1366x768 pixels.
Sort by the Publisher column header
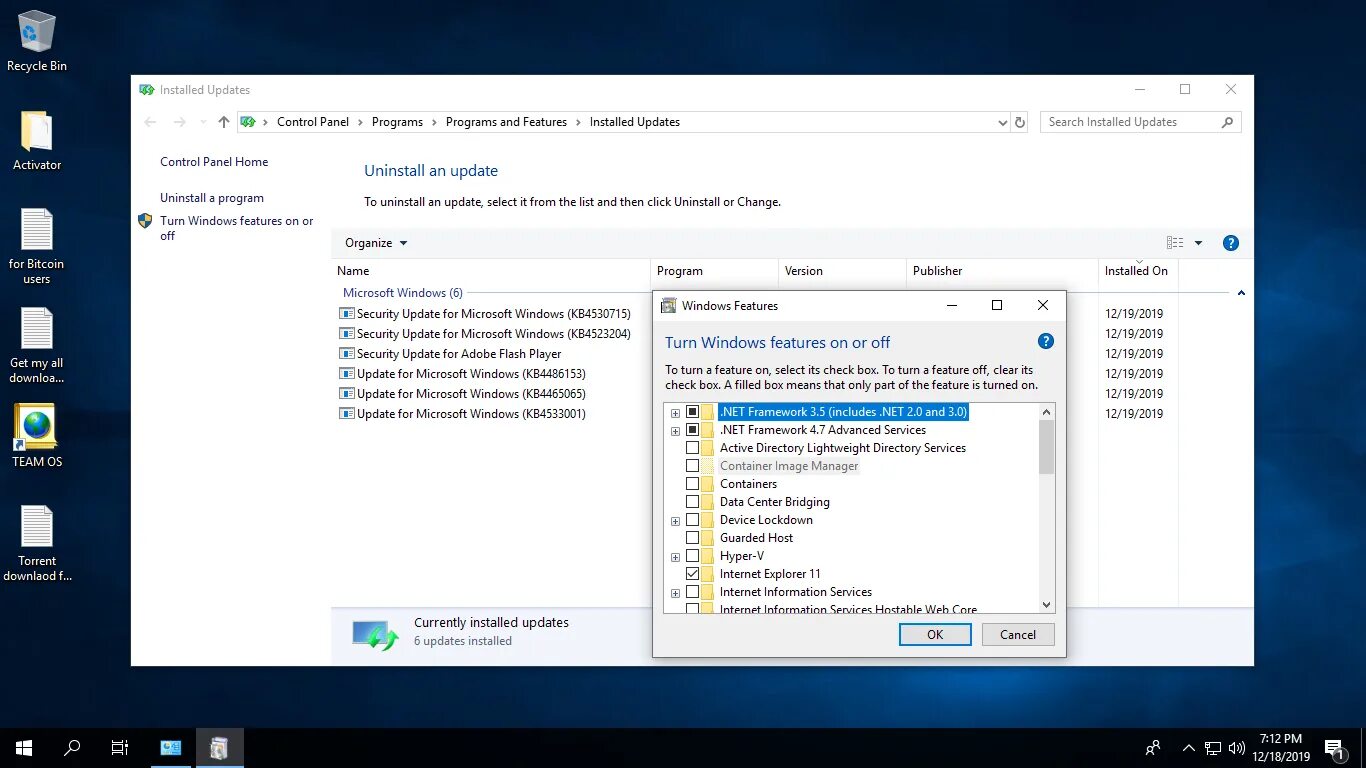pyautogui.click(x=1002, y=271)
